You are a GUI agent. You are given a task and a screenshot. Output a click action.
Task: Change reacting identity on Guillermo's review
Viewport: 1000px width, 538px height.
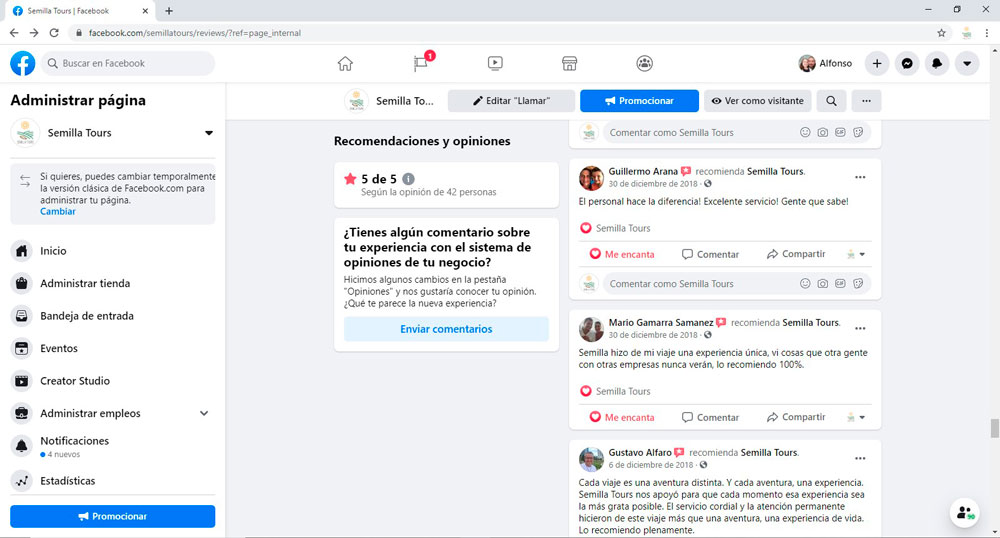[x=856, y=254]
